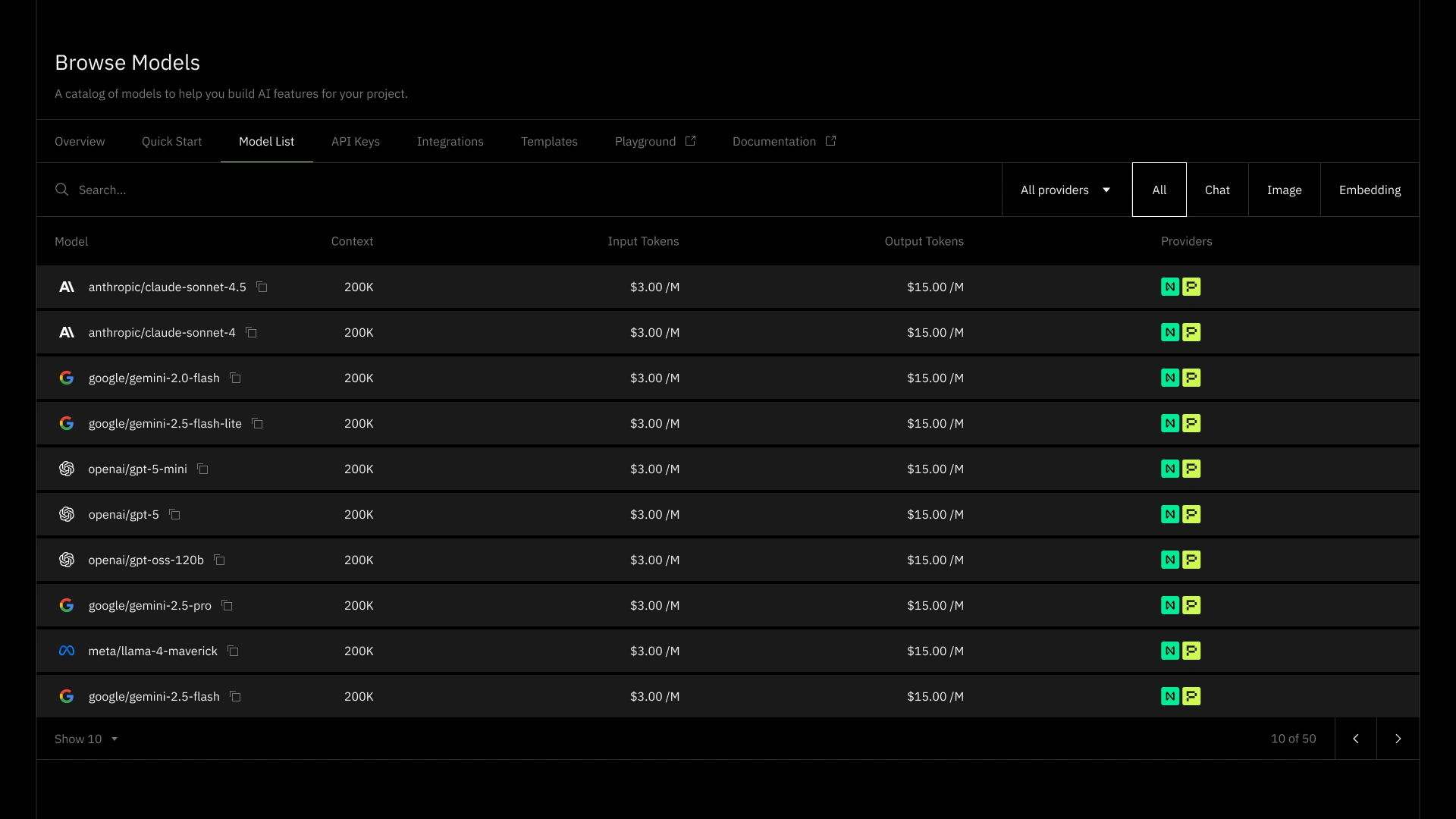Select the All model type filter
Viewport: 1456px width, 819px height.
pyautogui.click(x=1159, y=190)
